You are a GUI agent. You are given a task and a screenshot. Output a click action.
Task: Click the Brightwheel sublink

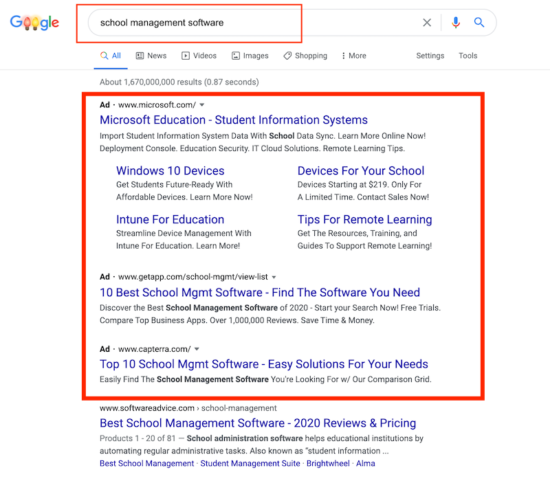coord(328,463)
